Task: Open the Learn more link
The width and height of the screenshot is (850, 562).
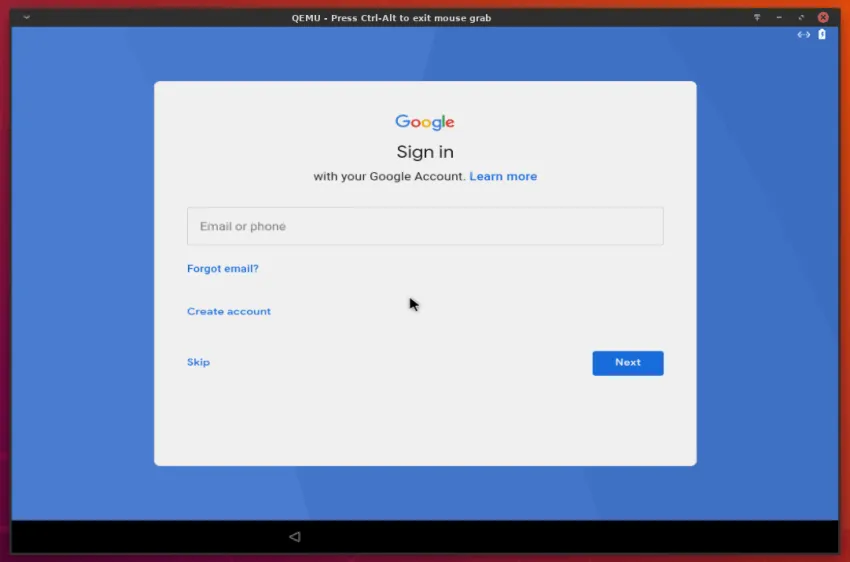Action: (503, 177)
